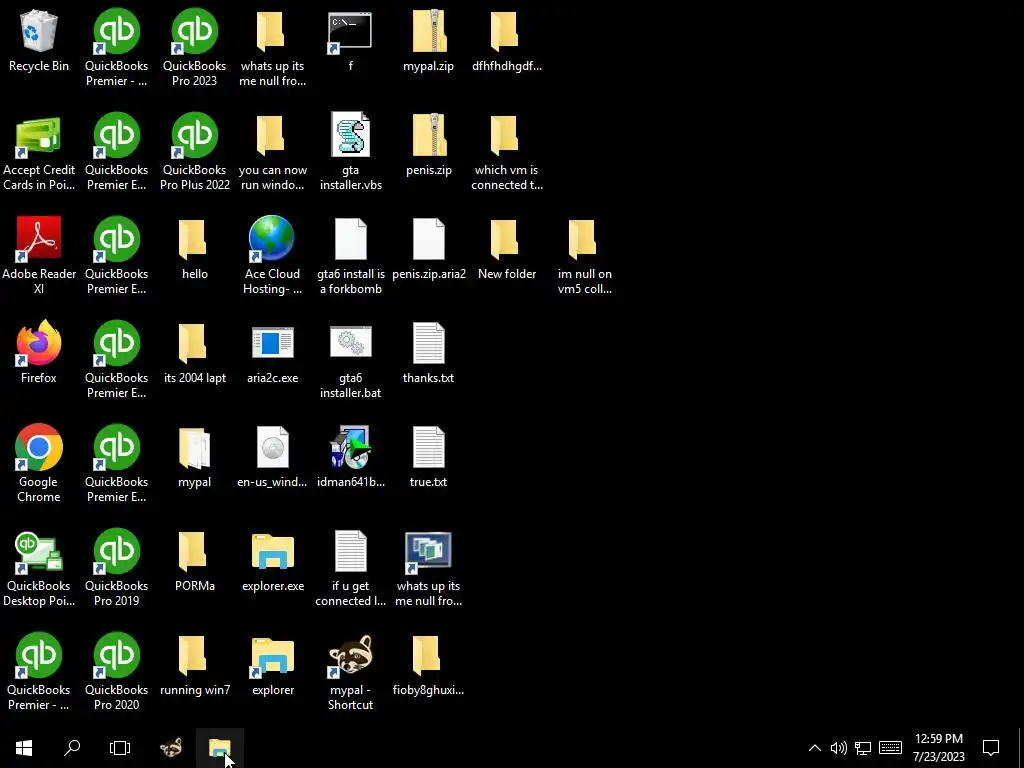Select im null on vm5 coll... folder
Screen dimensions: 1024x768
[x=584, y=255]
